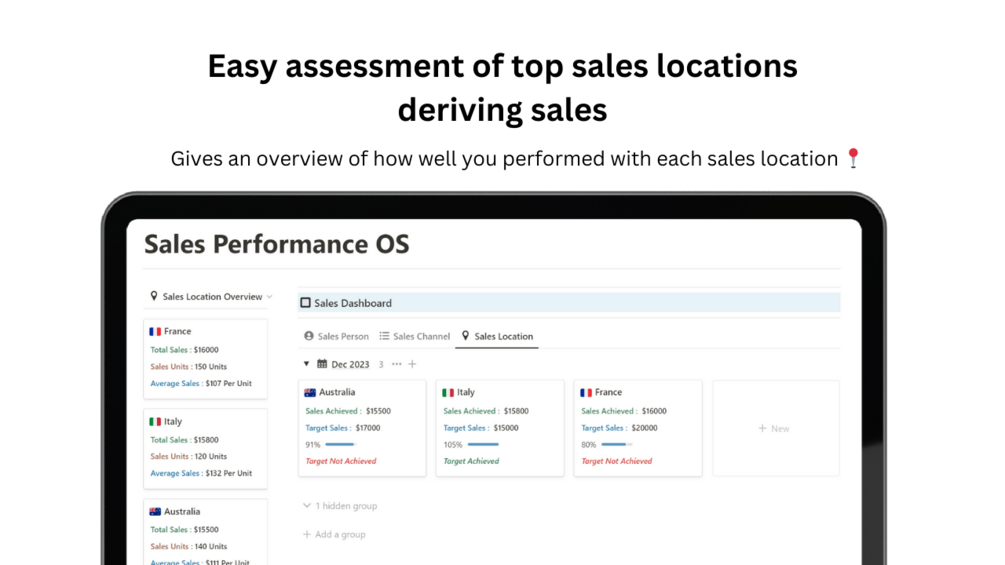Click Average Sales $132 Per Unit text
The width and height of the screenshot is (1005, 565).
201,473
